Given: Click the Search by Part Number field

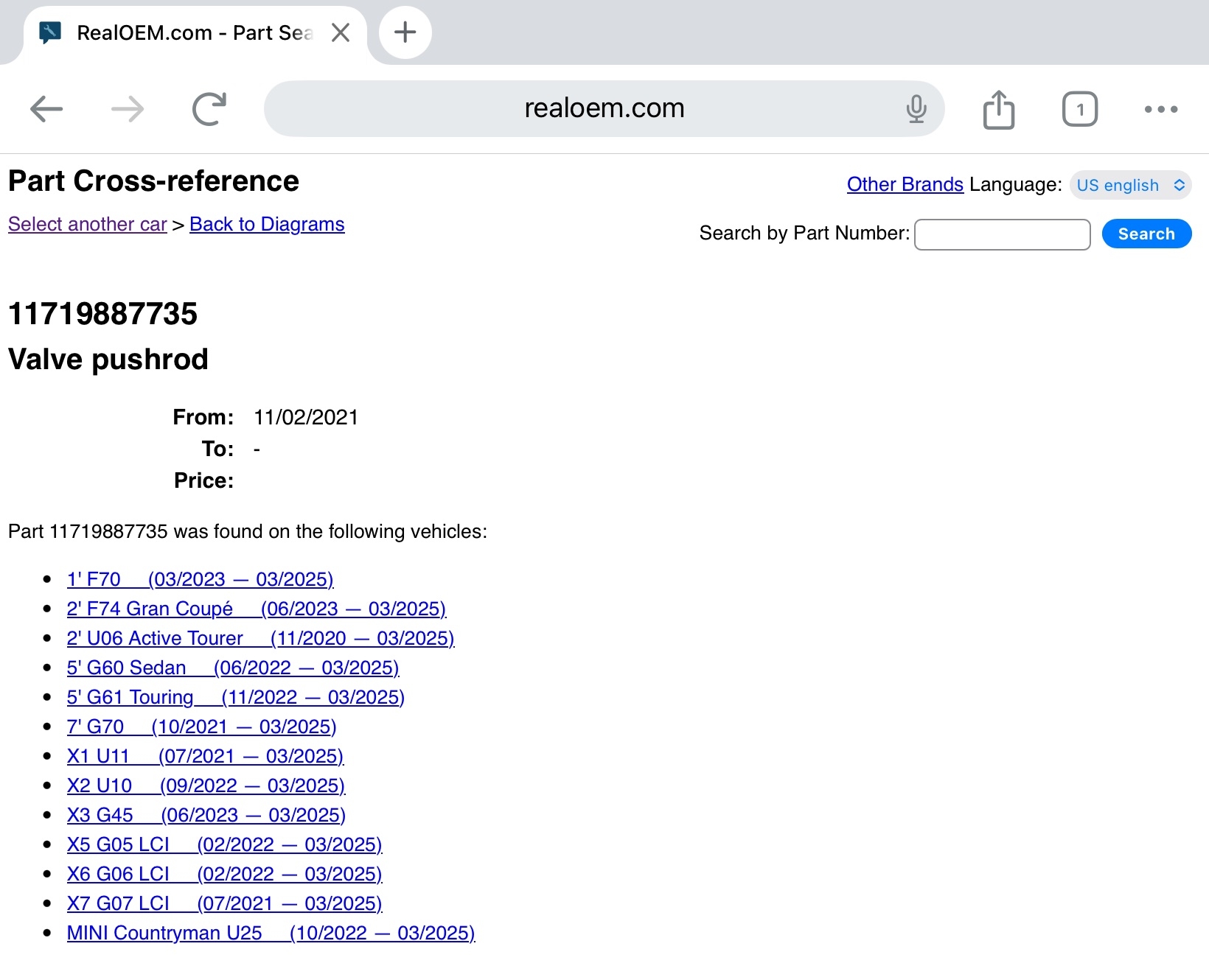Looking at the screenshot, I should 1002,234.
